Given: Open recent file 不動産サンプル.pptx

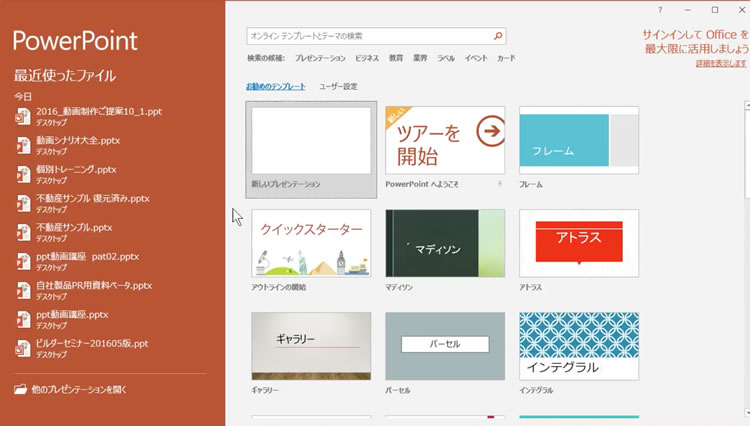Looking at the screenshot, I should pyautogui.click(x=74, y=228).
